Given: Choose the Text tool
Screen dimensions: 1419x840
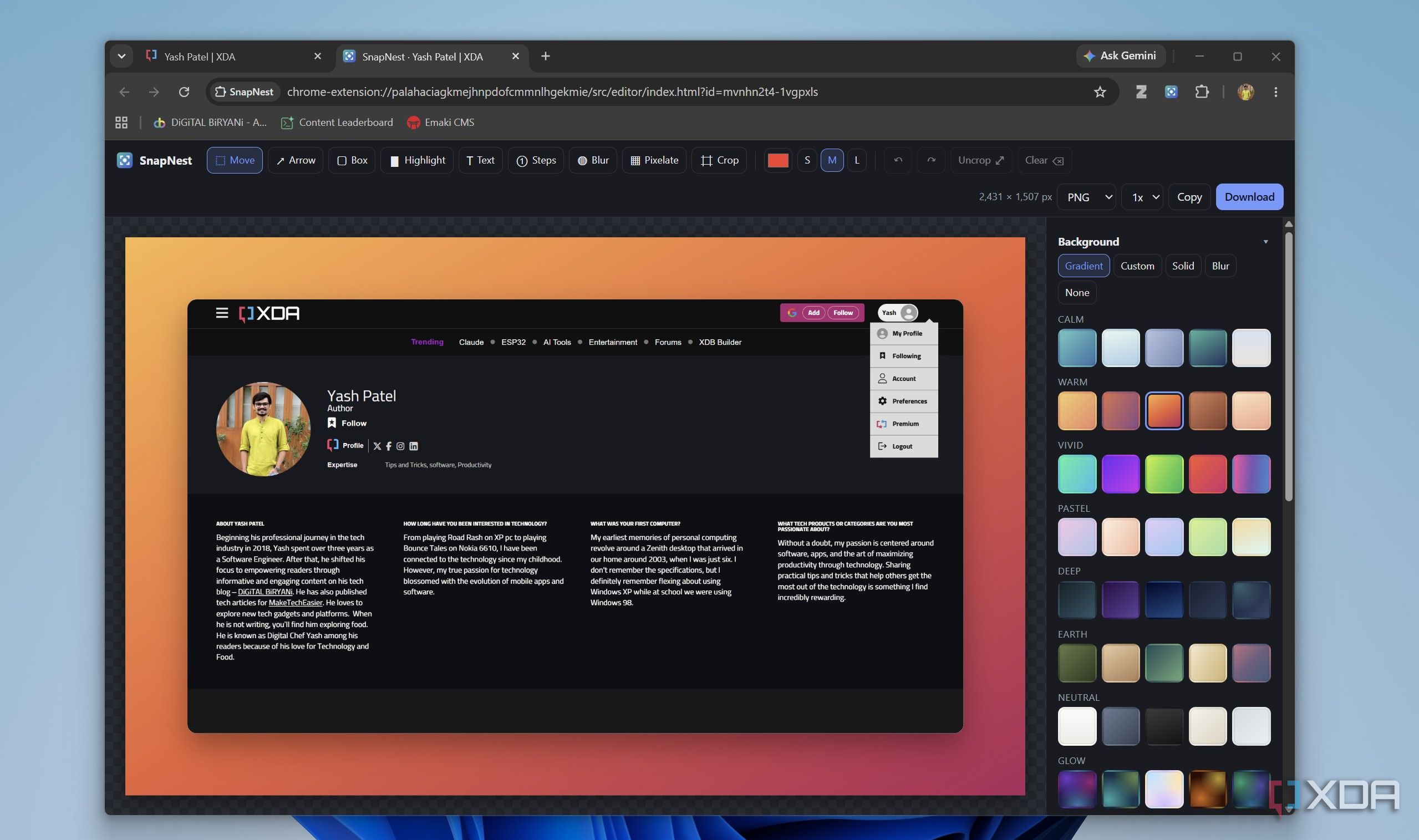Looking at the screenshot, I should [480, 160].
